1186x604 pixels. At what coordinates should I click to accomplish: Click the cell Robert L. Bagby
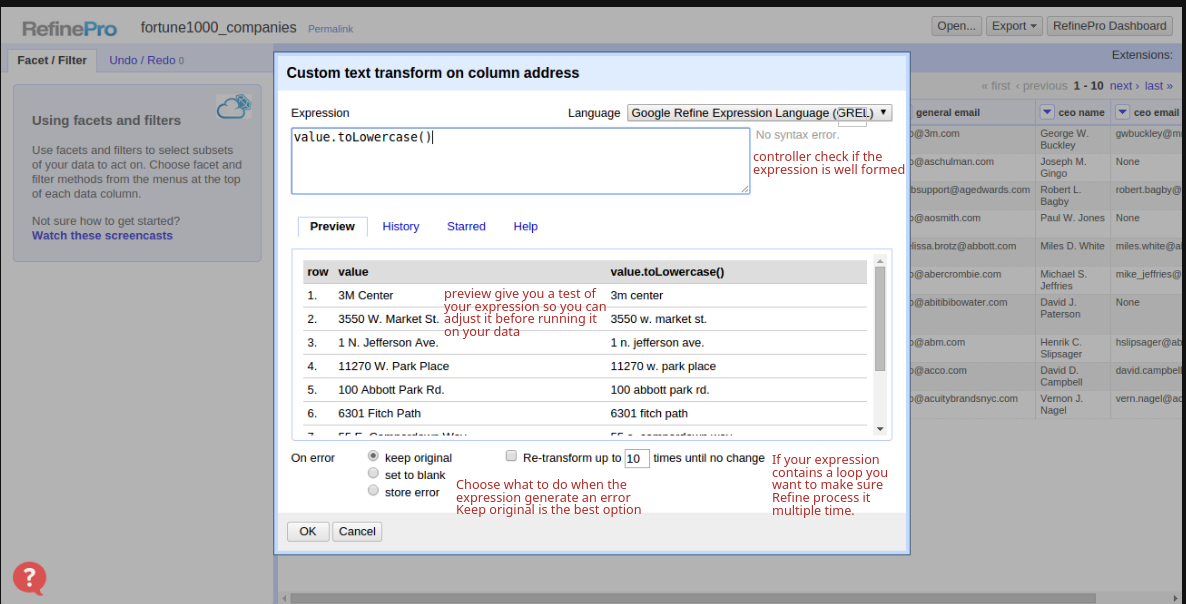coord(1060,196)
